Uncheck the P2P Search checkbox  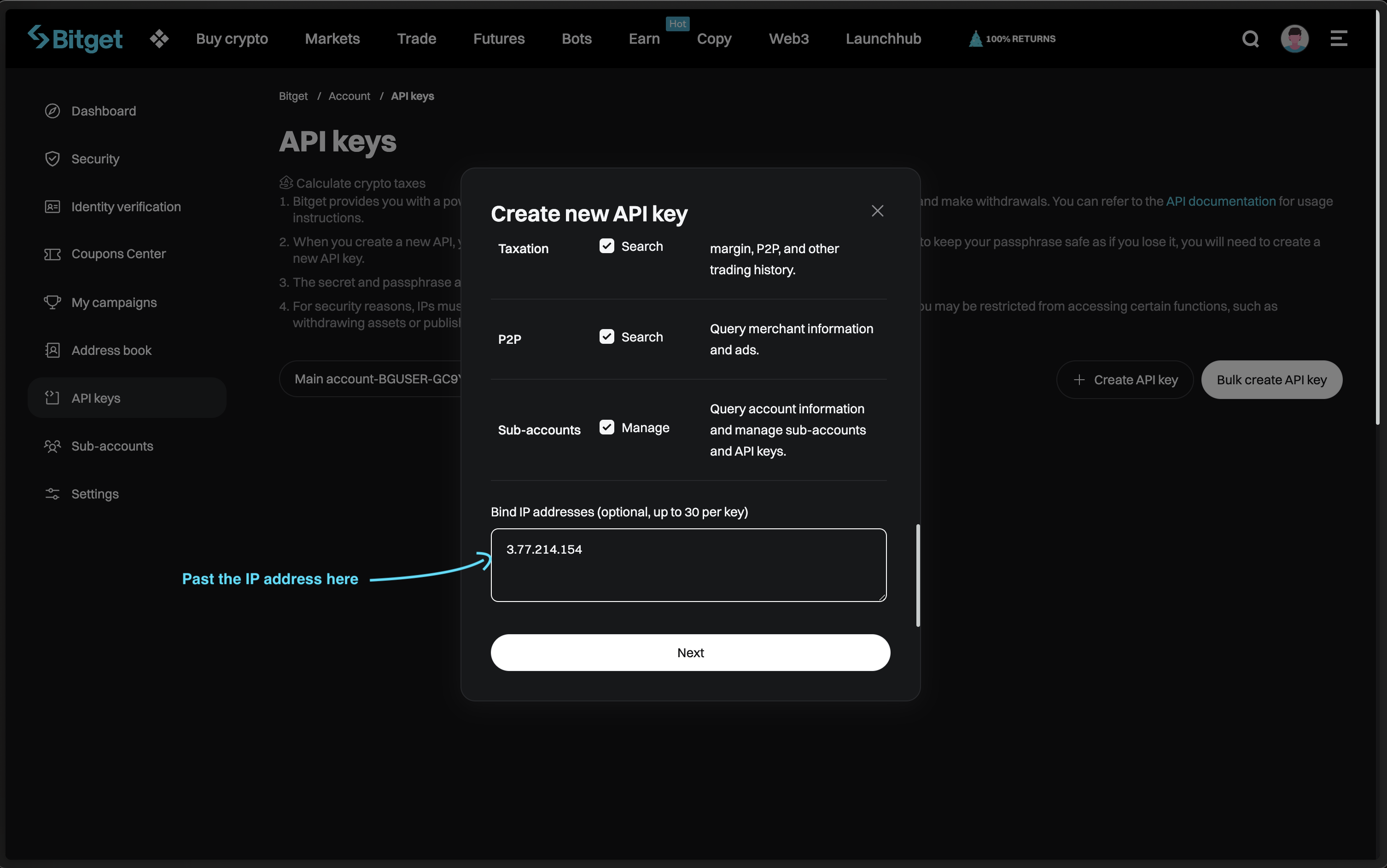[606, 337]
